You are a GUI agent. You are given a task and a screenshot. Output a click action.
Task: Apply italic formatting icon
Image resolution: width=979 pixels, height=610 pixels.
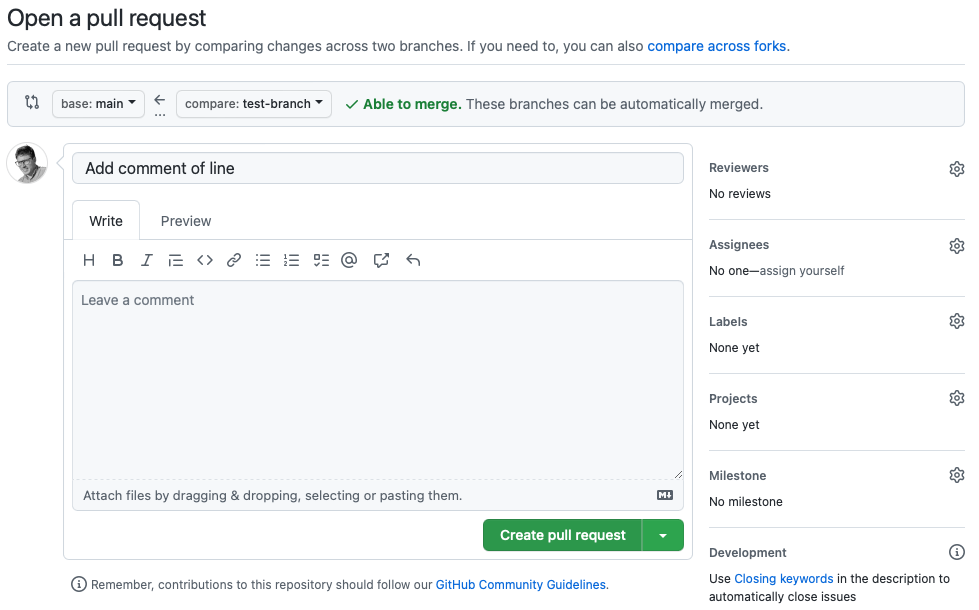pos(147,260)
